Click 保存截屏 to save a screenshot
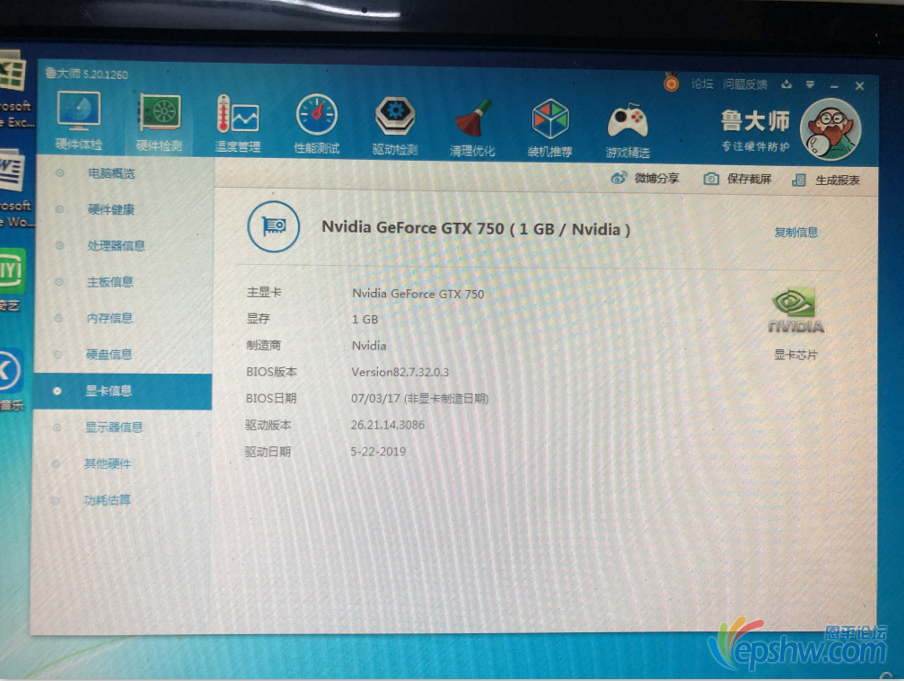The height and width of the screenshot is (681, 904). 737,179
